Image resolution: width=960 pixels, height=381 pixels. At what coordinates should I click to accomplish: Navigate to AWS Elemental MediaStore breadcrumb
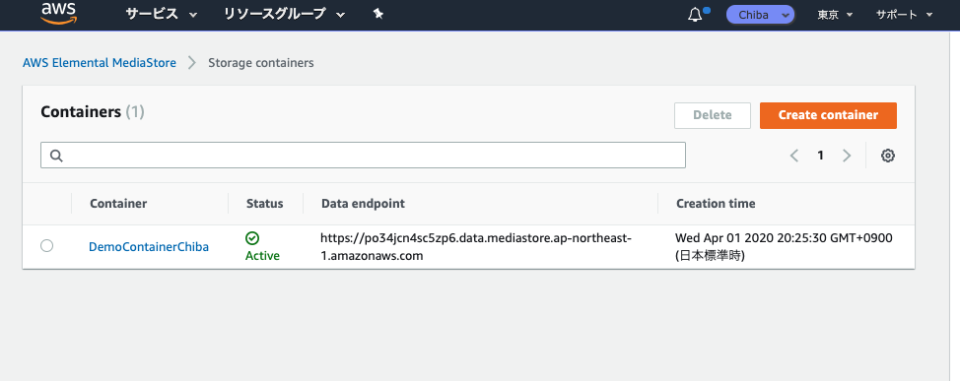(x=99, y=62)
